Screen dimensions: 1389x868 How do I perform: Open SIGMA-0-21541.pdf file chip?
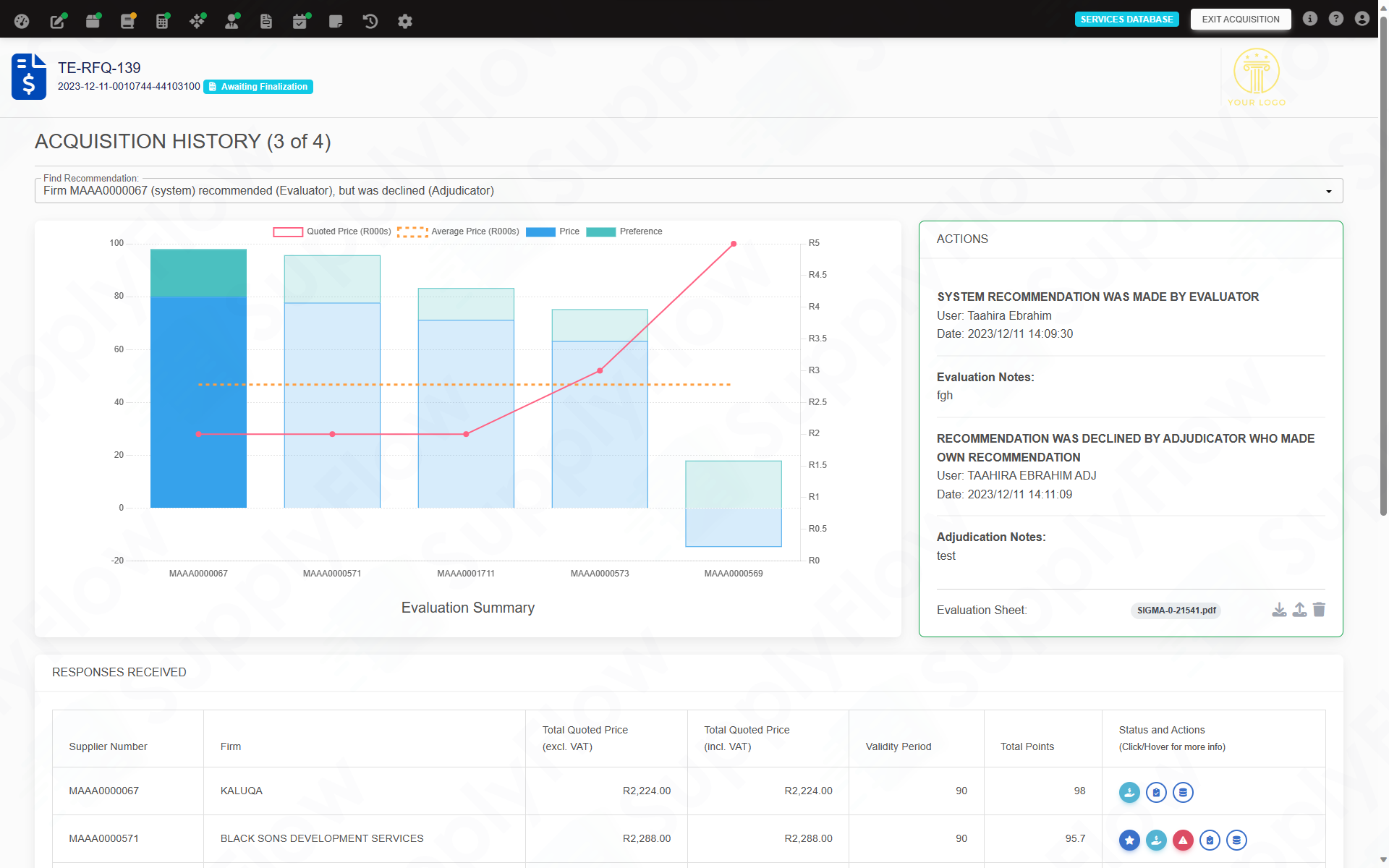tap(1176, 610)
